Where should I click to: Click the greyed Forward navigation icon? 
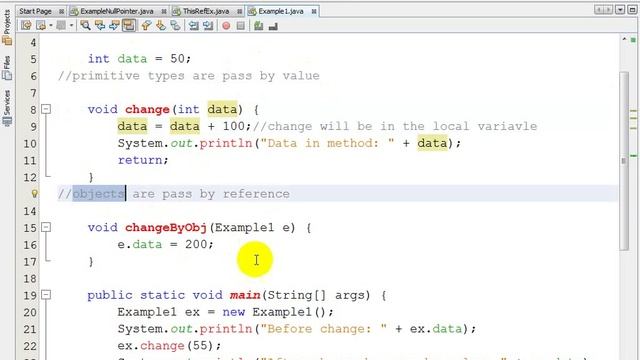coord(61,26)
